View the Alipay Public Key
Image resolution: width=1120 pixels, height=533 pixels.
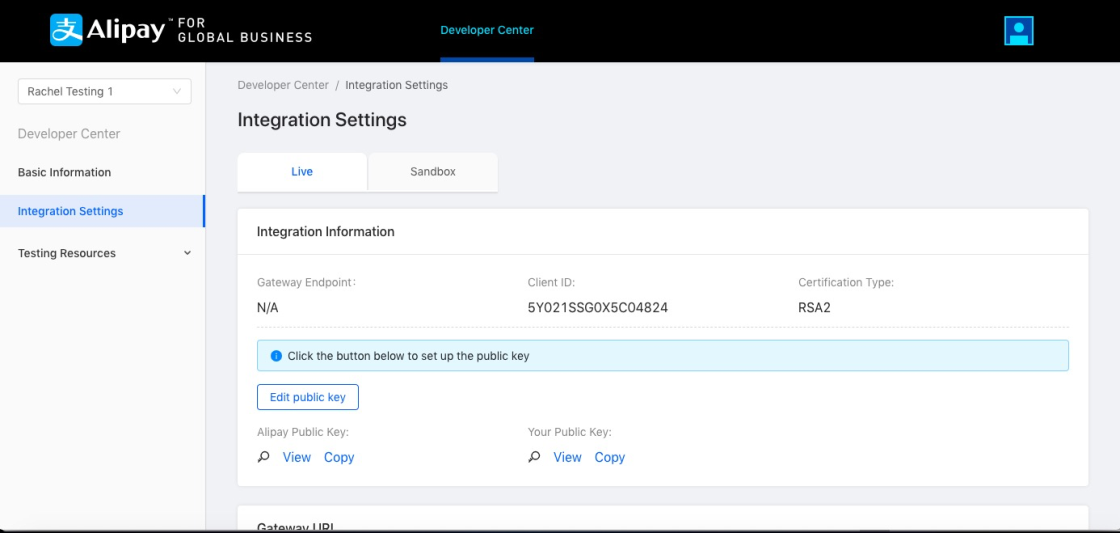tap(297, 457)
